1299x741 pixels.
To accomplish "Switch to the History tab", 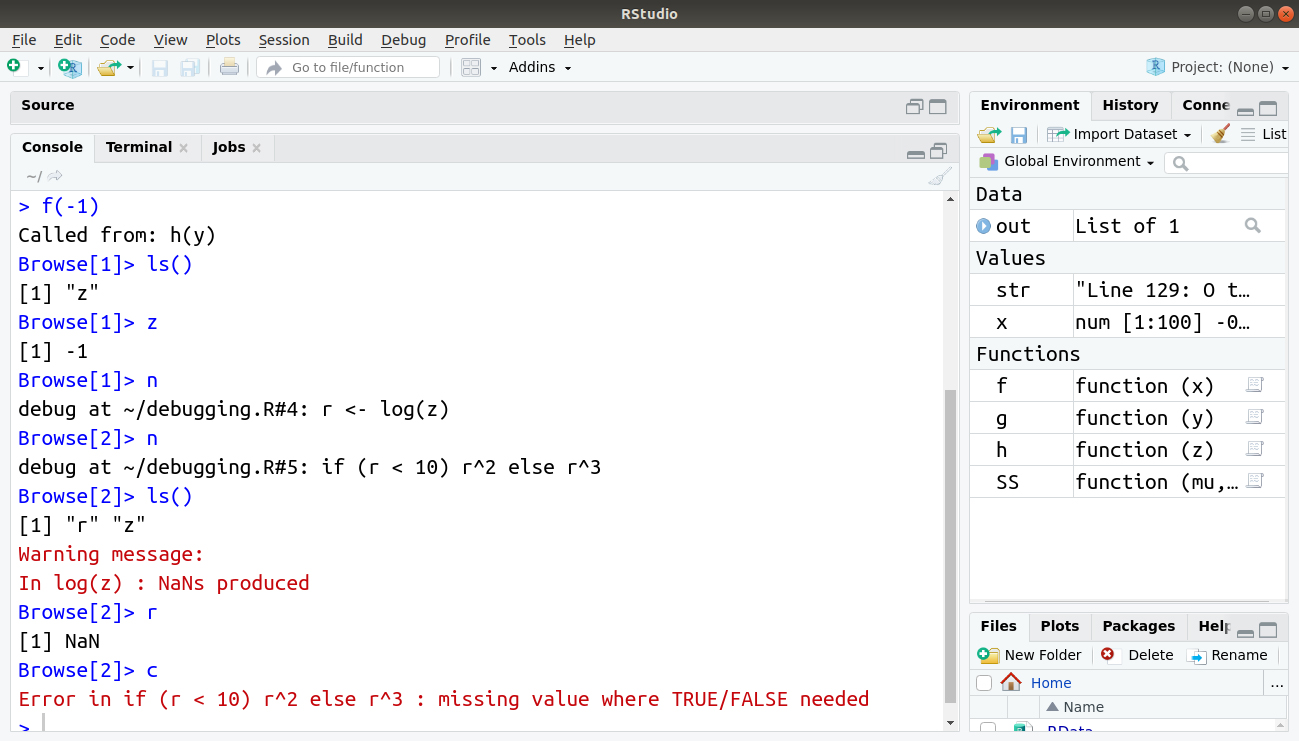I will tap(1130, 105).
